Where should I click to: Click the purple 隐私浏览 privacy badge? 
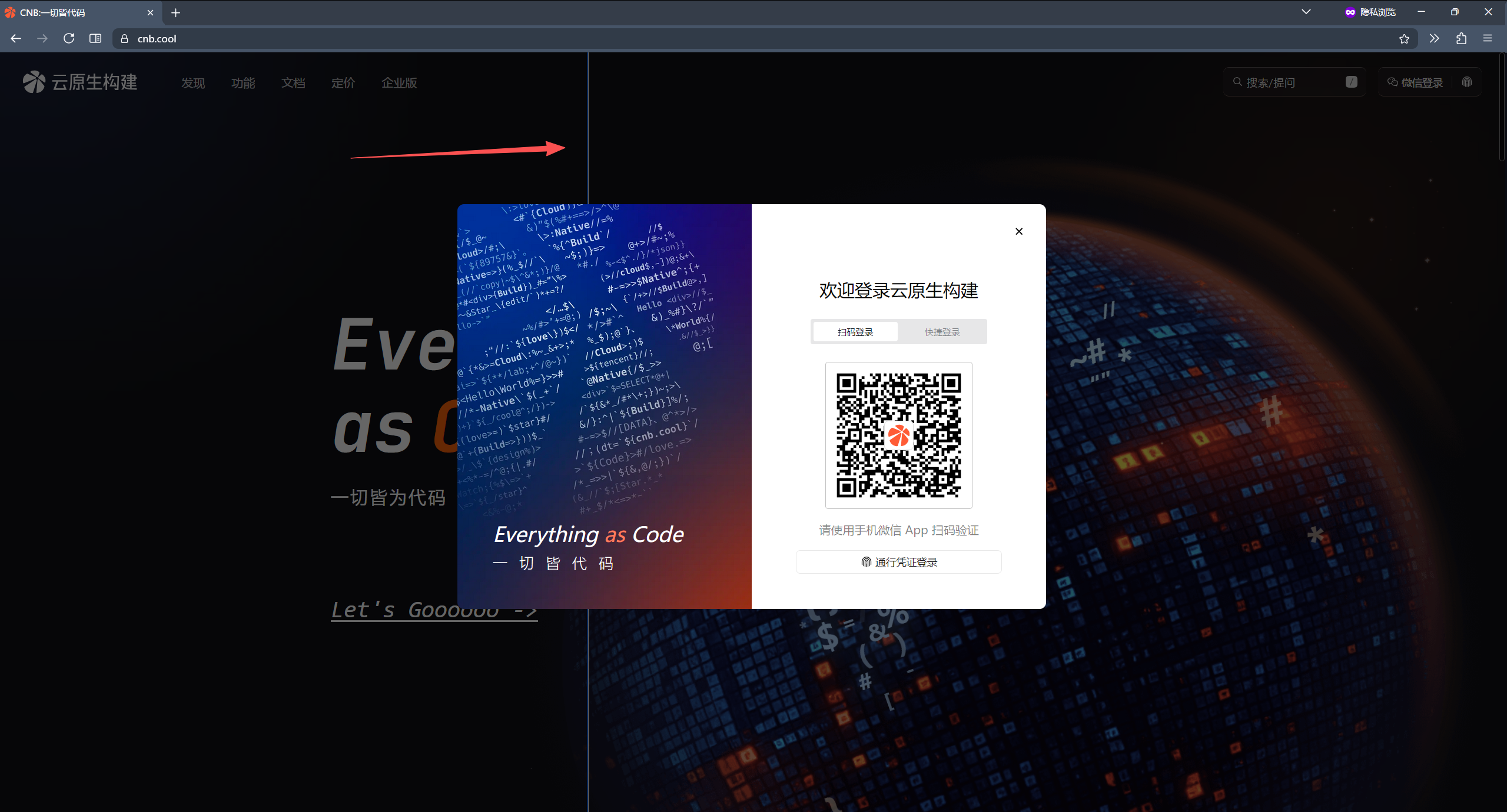[x=1370, y=12]
